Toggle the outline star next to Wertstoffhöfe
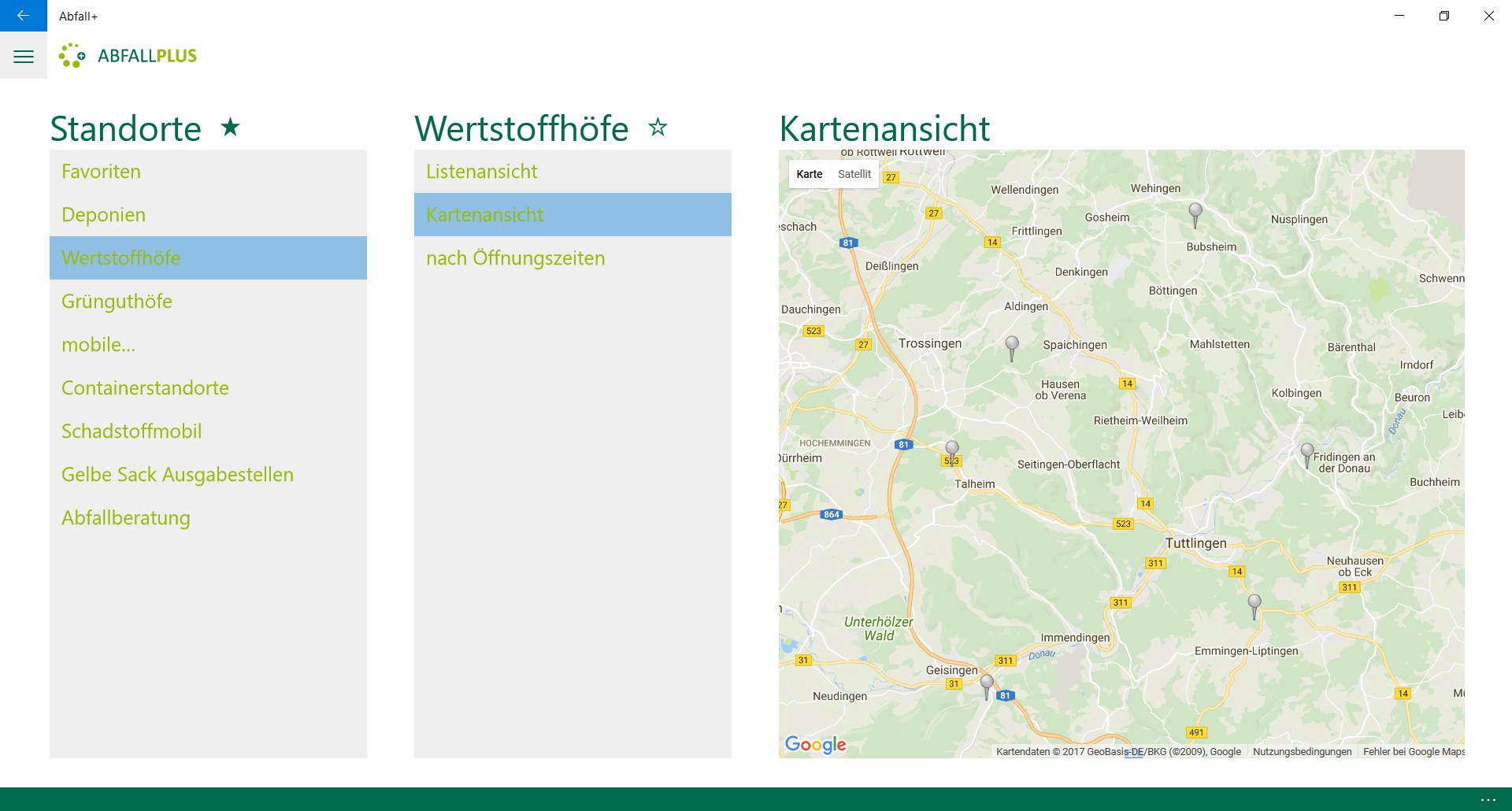This screenshot has height=811, width=1512. (x=658, y=127)
